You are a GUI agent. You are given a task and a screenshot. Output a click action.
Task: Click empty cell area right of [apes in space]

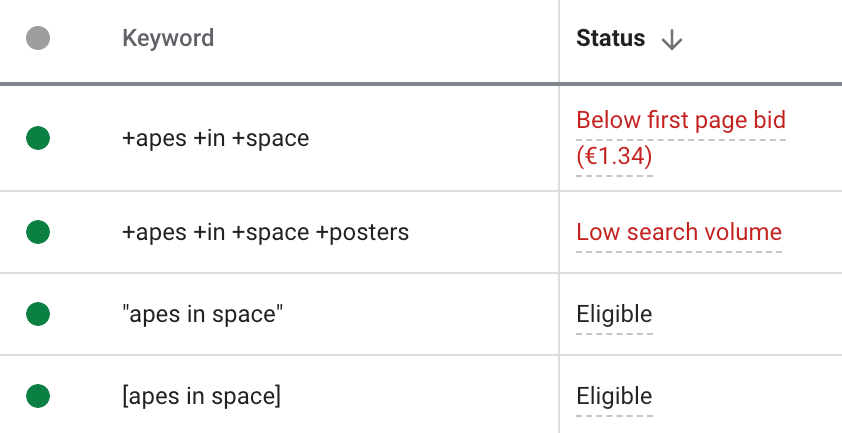(419, 396)
